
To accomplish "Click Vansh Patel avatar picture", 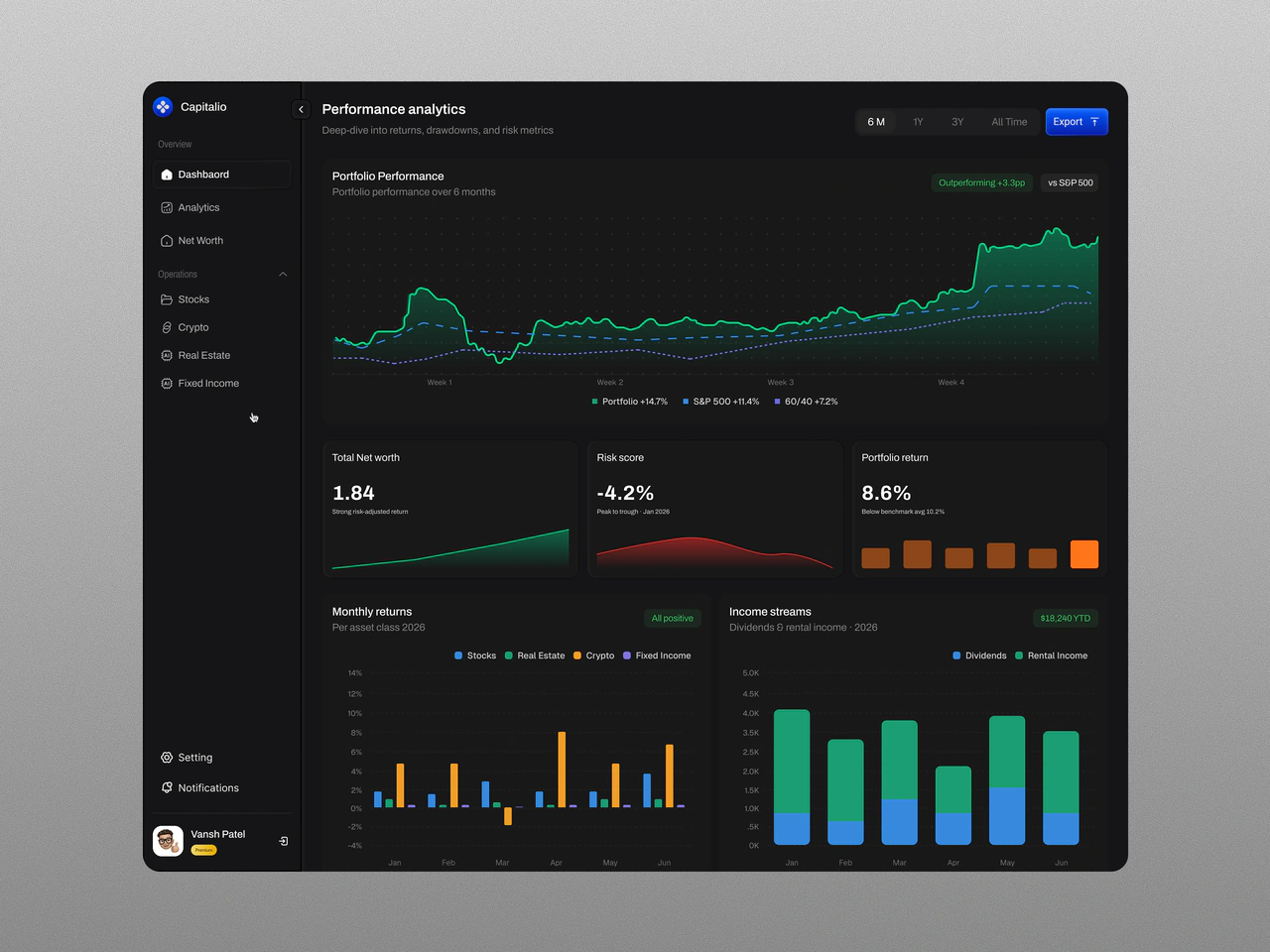I will tap(168, 841).
